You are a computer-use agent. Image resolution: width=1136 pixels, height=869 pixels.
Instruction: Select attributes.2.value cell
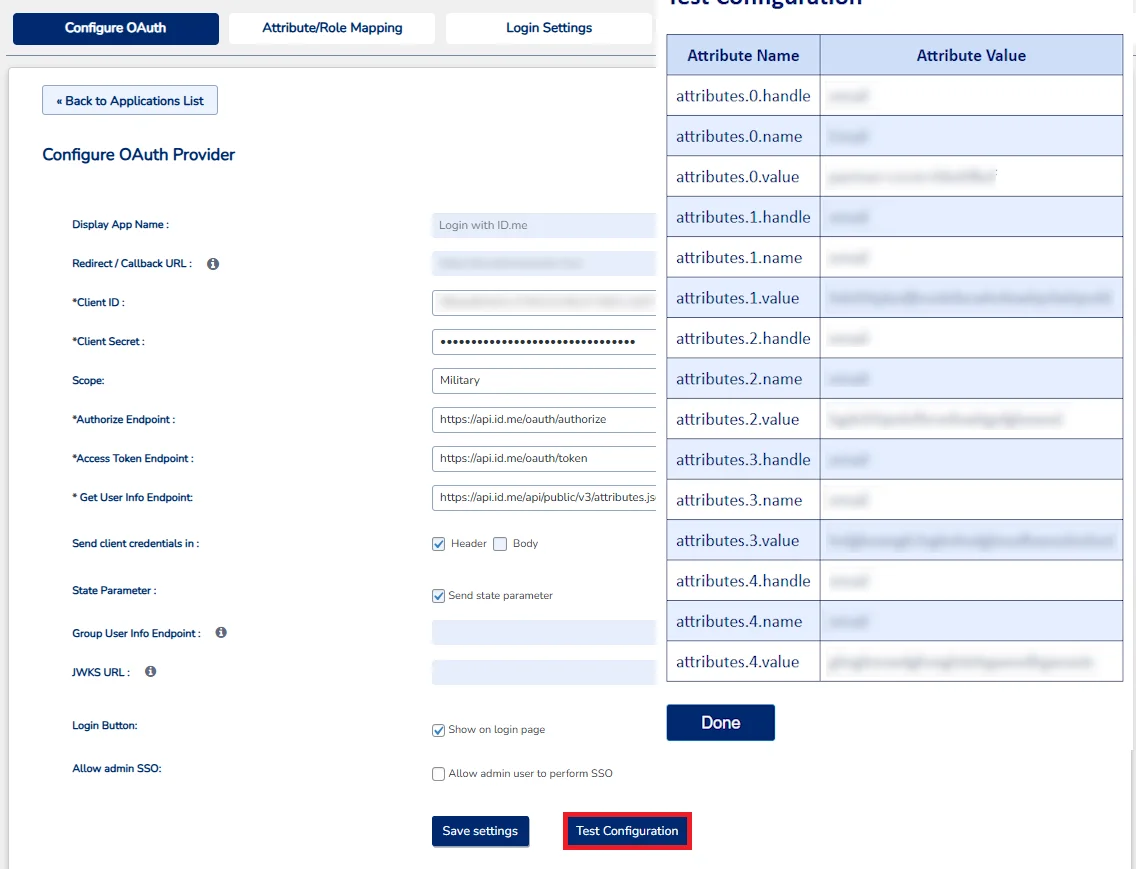tap(743, 419)
